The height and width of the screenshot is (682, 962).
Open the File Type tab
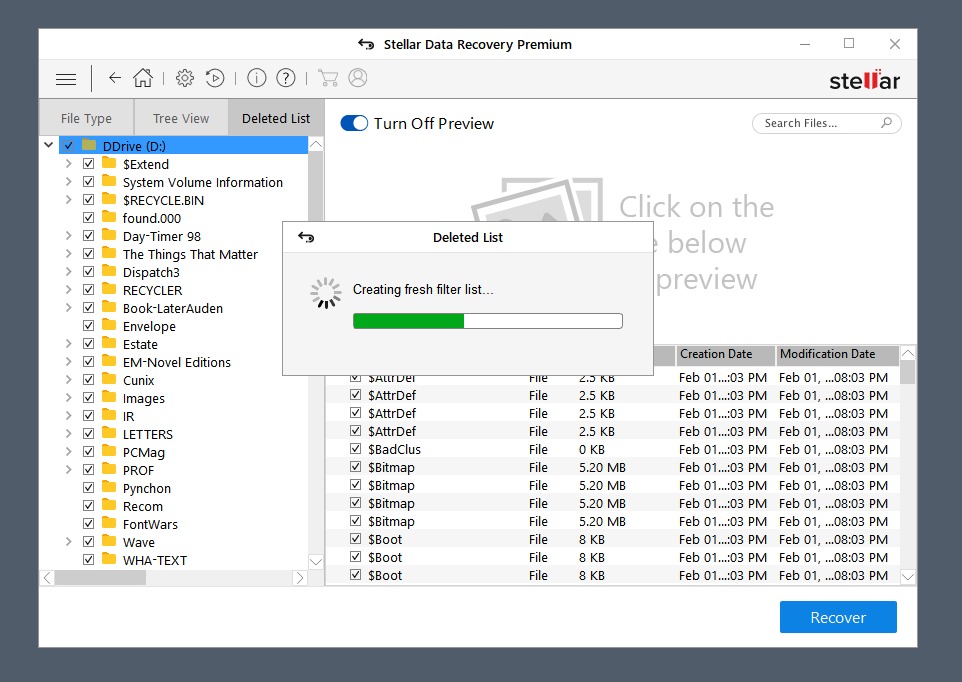(86, 117)
